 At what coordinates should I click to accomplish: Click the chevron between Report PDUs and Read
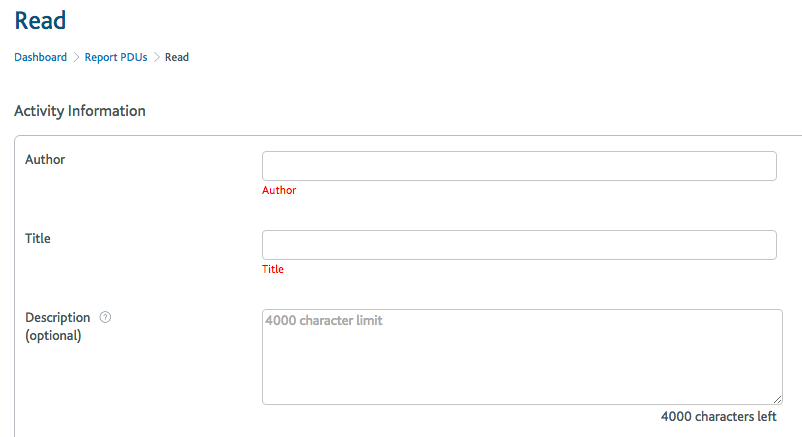(157, 57)
